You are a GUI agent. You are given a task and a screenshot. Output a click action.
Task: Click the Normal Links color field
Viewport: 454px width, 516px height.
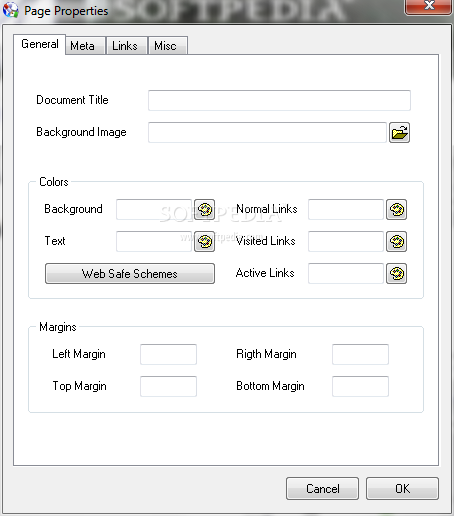click(346, 209)
